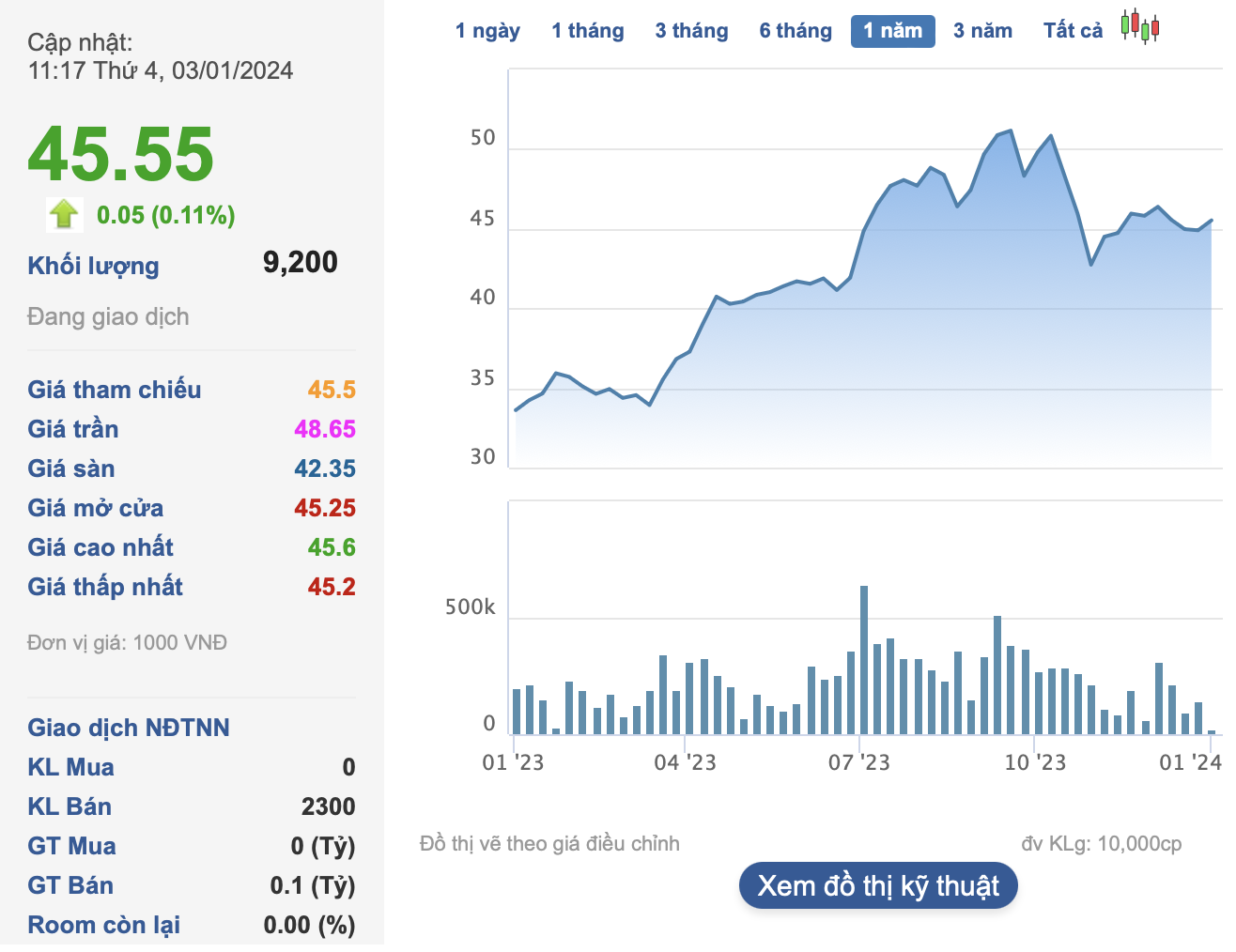Click Giá mở cửa value 45.25
Viewport: 1236px width, 952px height.
[x=325, y=508]
